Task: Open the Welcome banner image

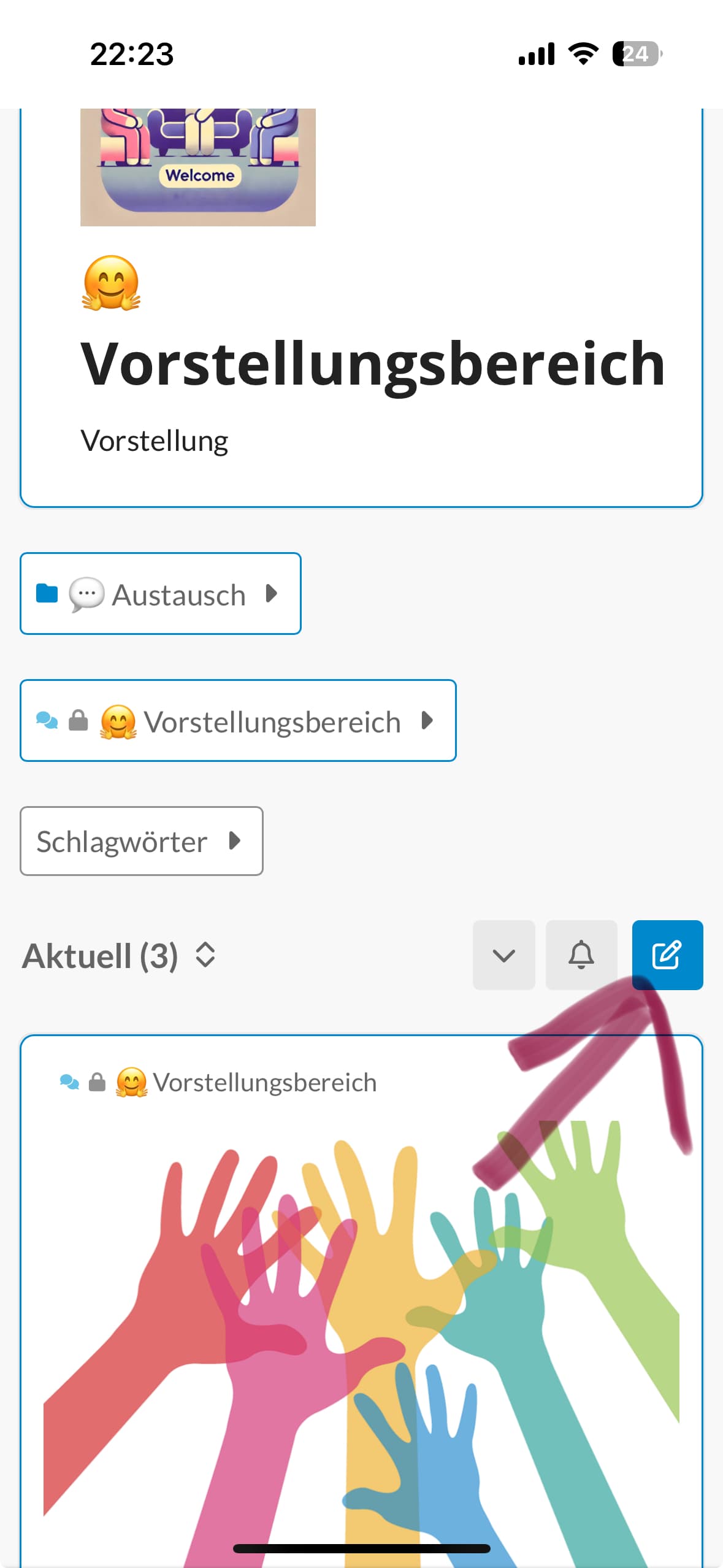Action: click(x=197, y=166)
